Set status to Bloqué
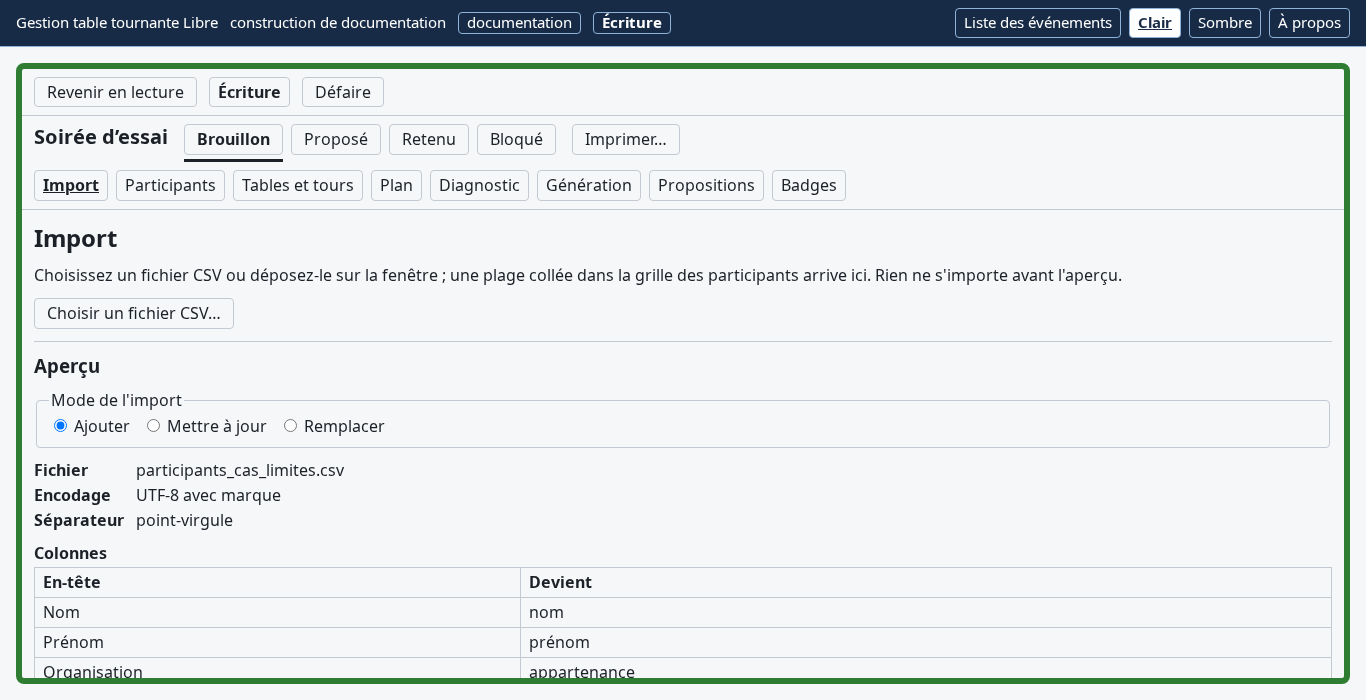 pyautogui.click(x=516, y=139)
